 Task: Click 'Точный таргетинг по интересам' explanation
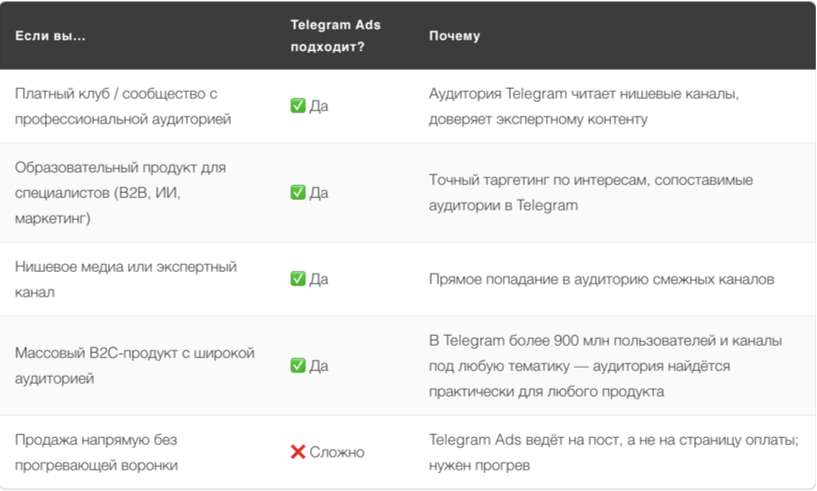pos(591,192)
